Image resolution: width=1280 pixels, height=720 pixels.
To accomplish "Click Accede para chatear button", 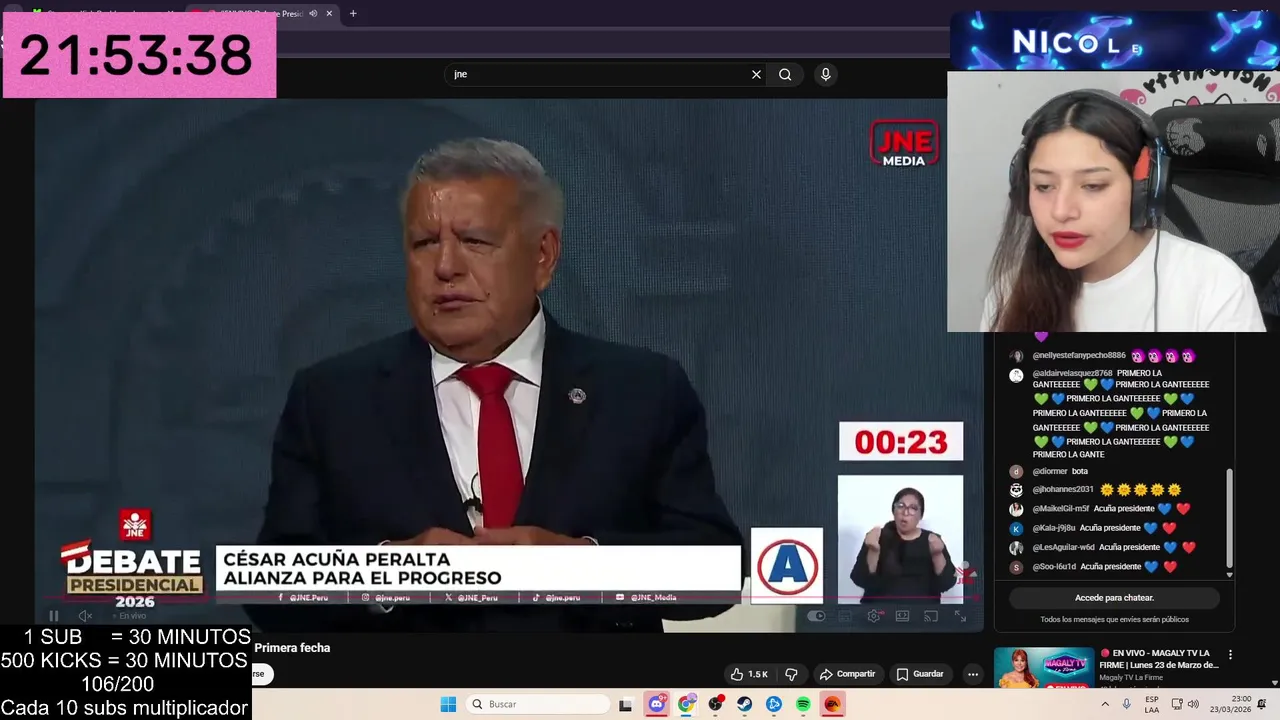I will [1114, 598].
